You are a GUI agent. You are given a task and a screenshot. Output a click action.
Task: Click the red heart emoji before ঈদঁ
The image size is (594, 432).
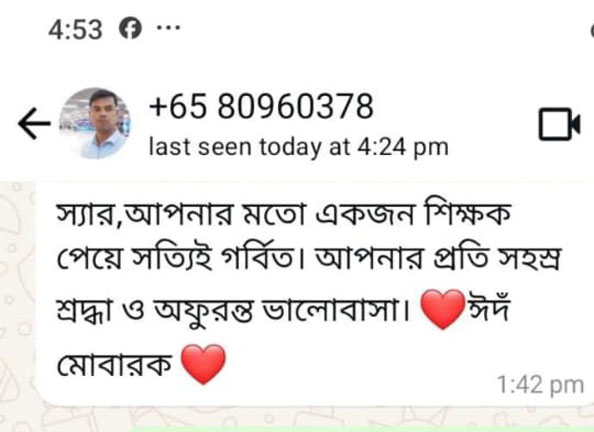(443, 309)
